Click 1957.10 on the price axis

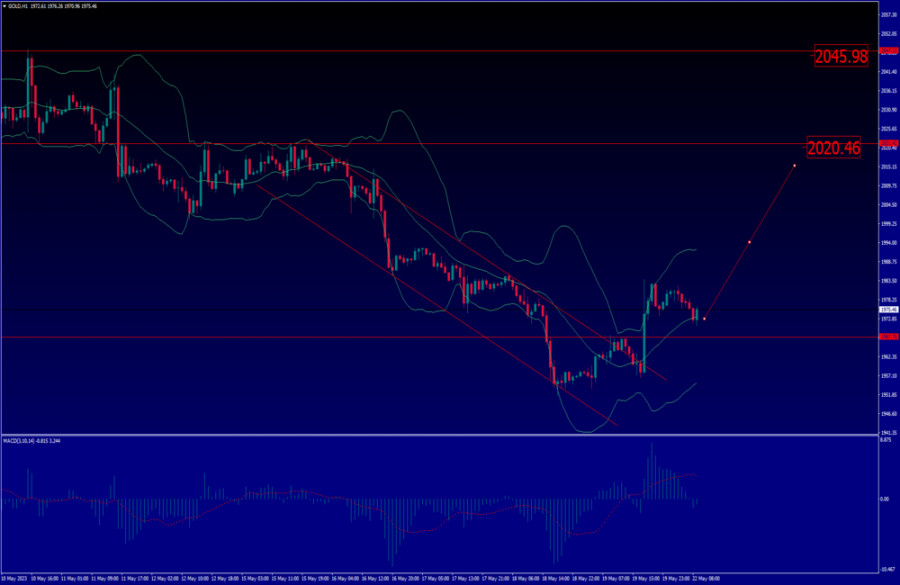point(889,375)
